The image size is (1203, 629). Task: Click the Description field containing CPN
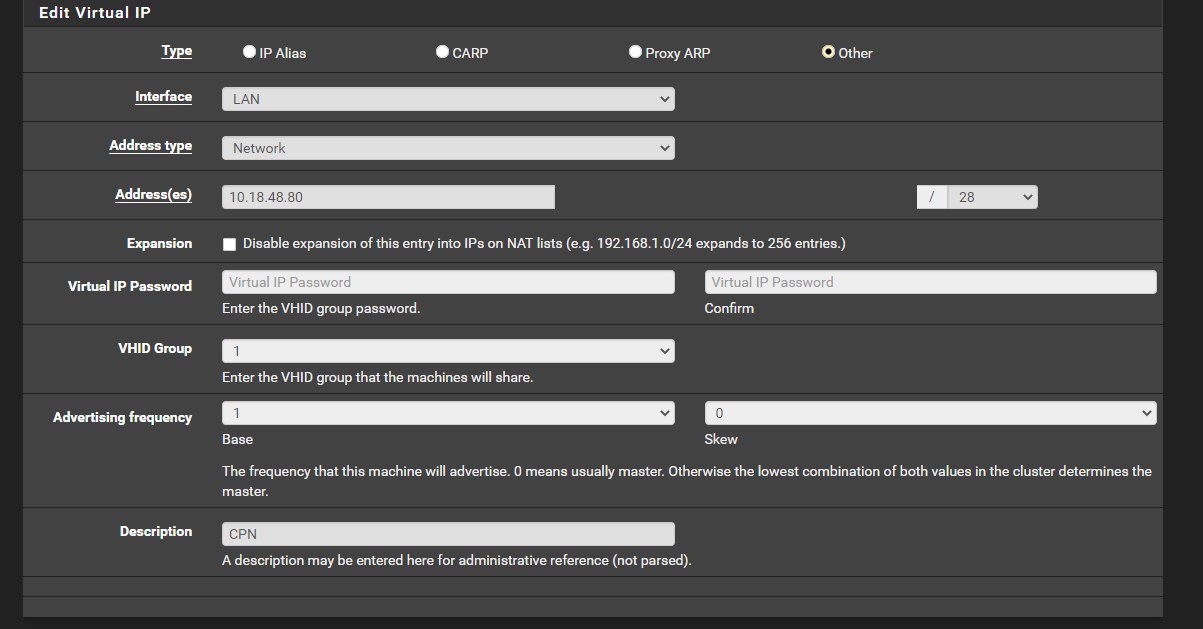[448, 534]
